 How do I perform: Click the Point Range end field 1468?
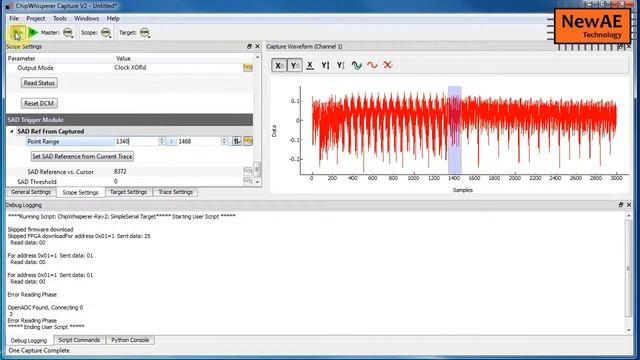point(199,141)
